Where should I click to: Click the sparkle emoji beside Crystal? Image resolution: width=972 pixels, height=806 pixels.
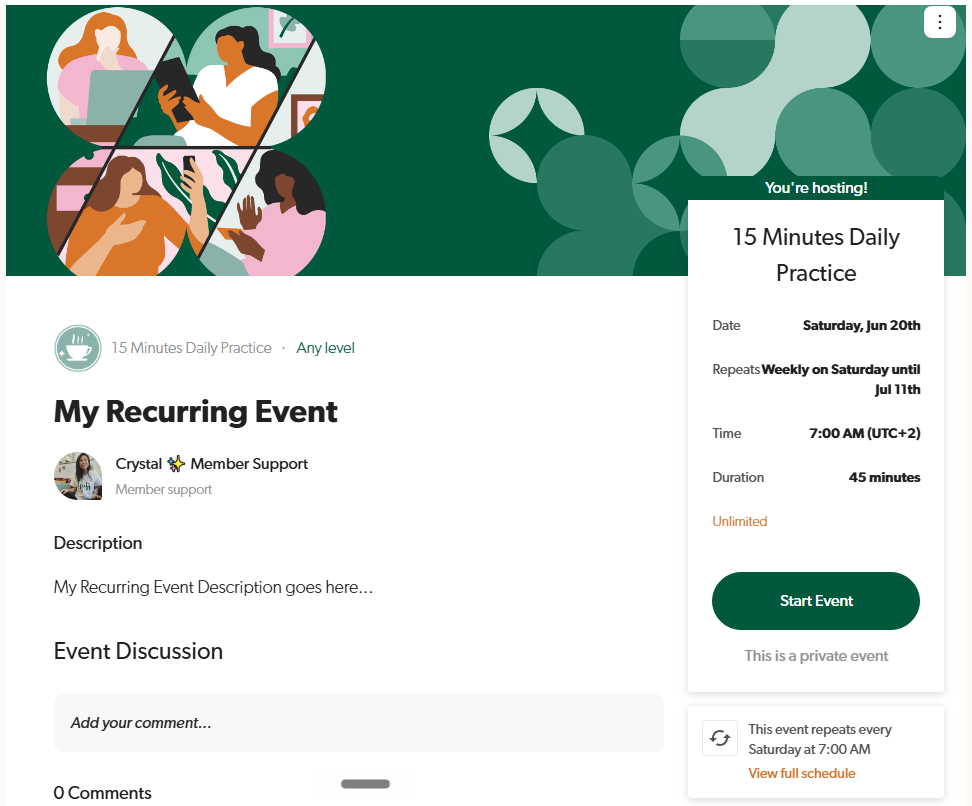(x=176, y=464)
